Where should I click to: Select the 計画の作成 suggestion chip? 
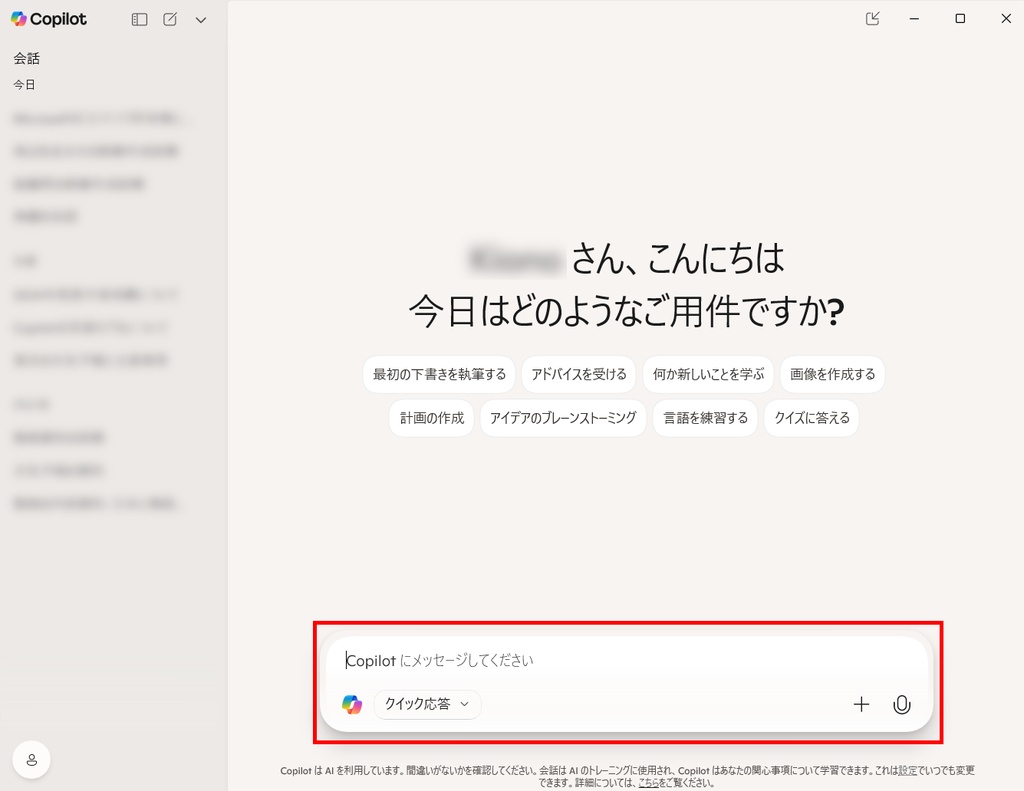coord(432,418)
